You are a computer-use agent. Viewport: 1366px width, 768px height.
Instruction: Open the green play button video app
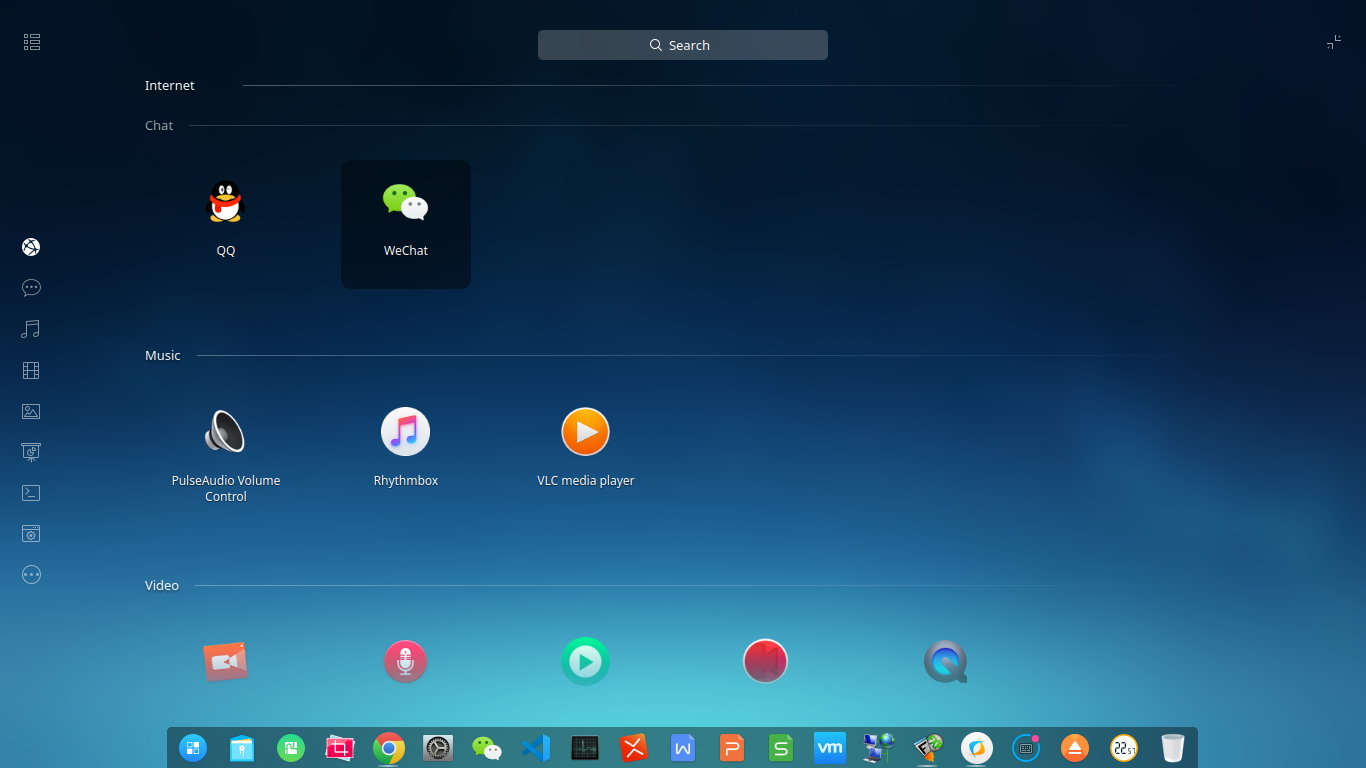[x=585, y=662]
